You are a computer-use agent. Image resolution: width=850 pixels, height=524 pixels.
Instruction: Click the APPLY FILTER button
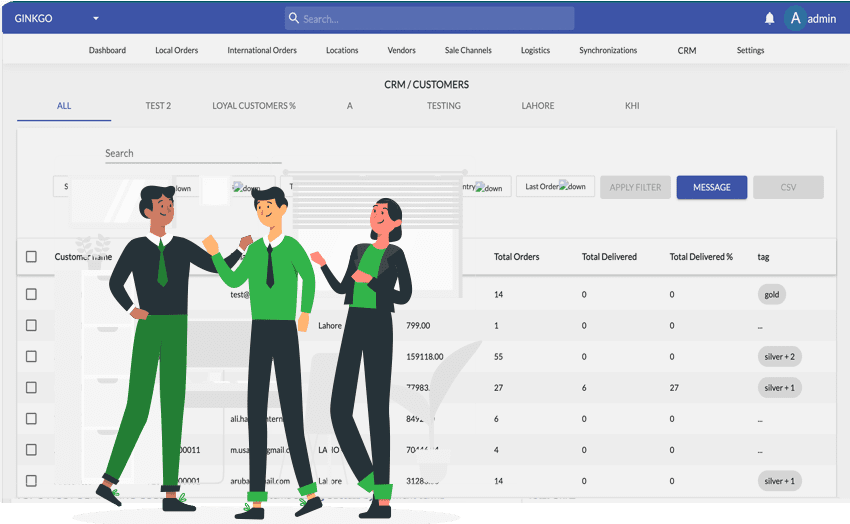pyautogui.click(x=635, y=187)
